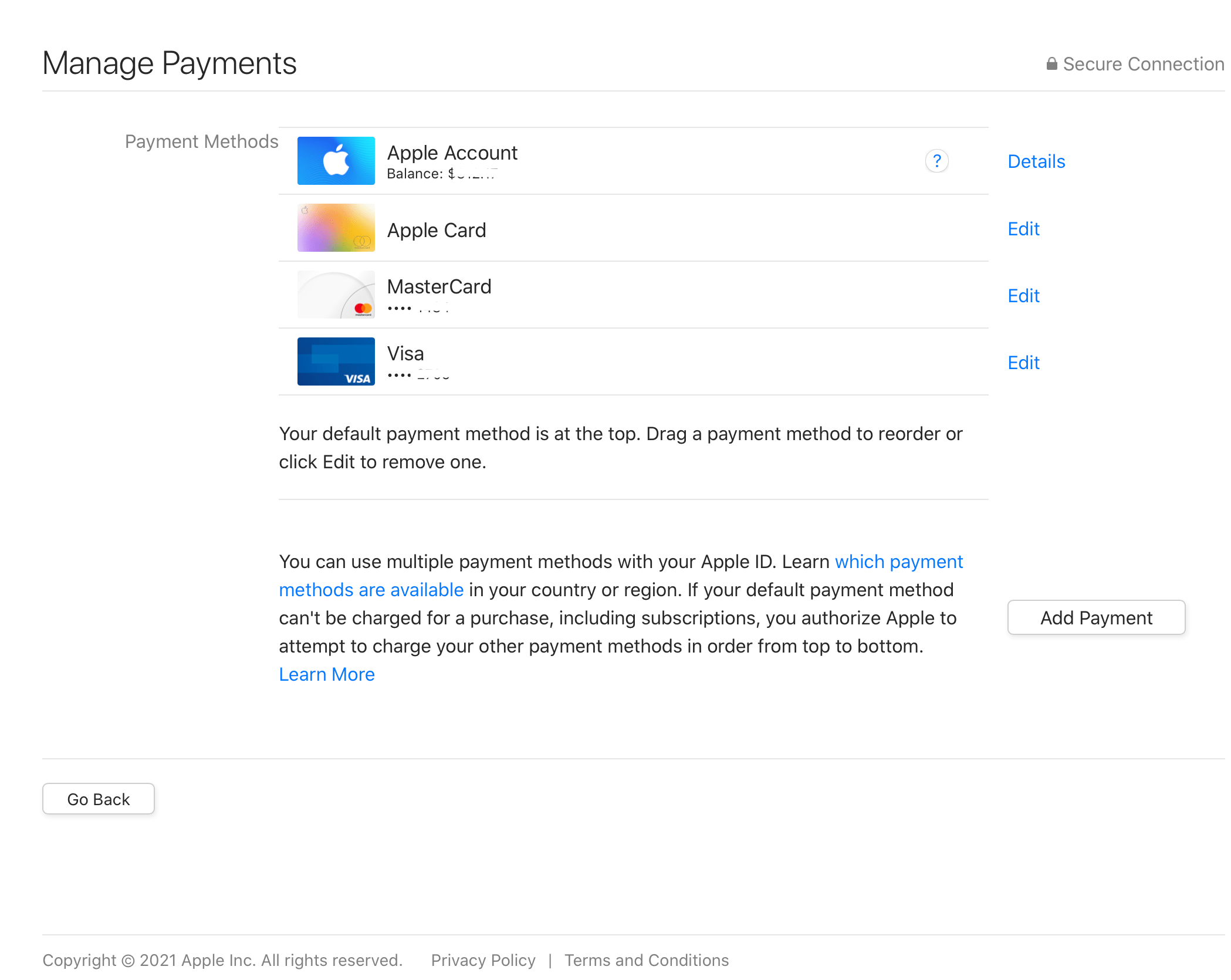1231x980 pixels.
Task: Edit the Visa payment method
Action: 1023,363
